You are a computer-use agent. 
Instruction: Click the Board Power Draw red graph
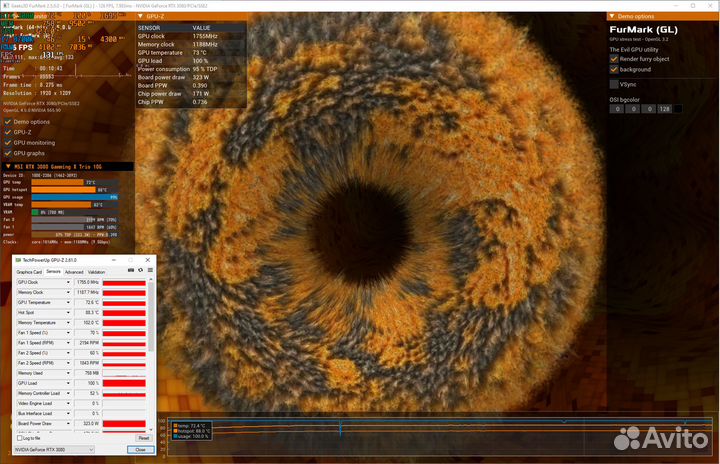coord(124,424)
